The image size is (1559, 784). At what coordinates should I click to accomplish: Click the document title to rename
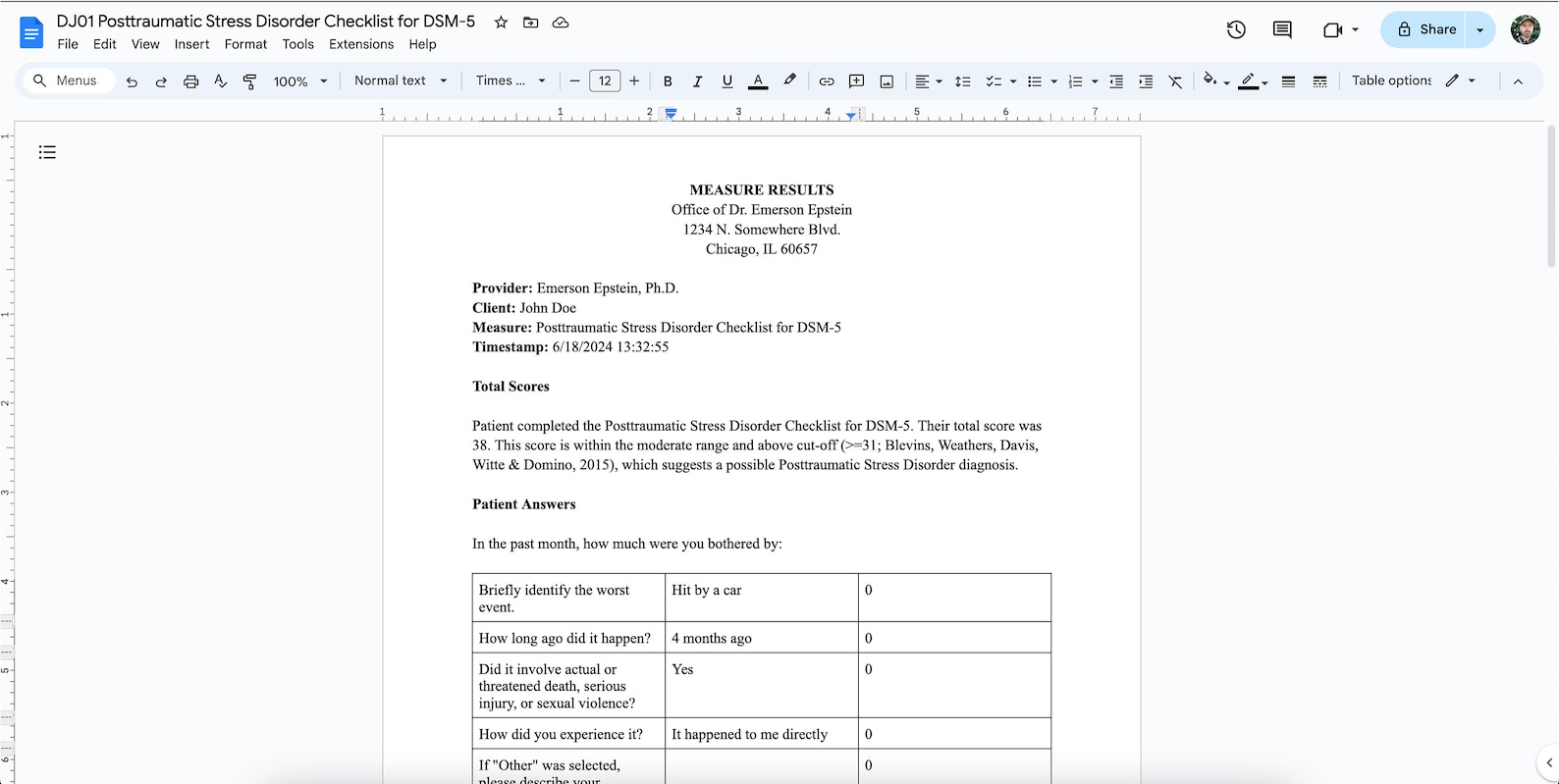coord(265,22)
